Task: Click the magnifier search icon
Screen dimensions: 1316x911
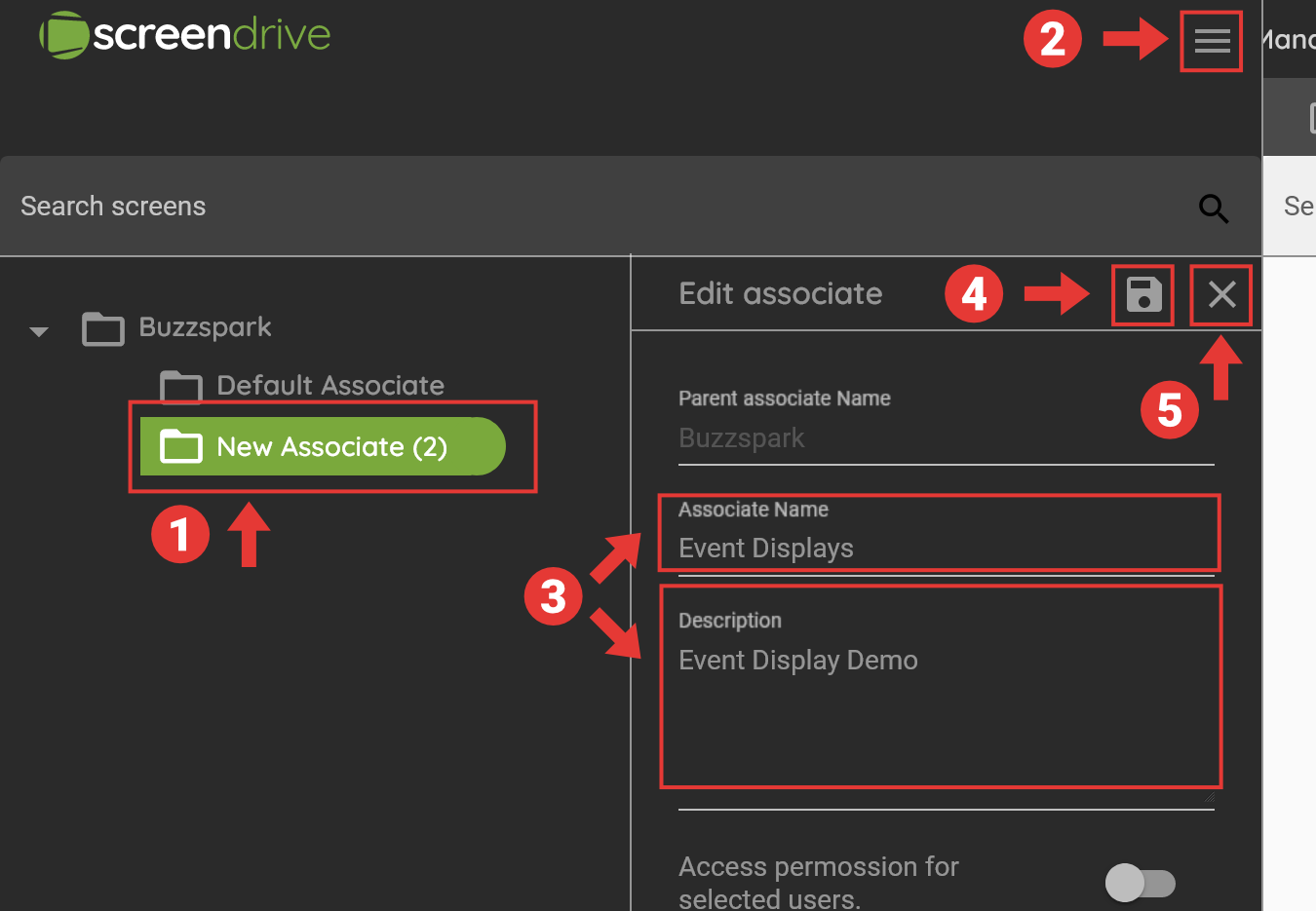Action: pyautogui.click(x=1214, y=208)
